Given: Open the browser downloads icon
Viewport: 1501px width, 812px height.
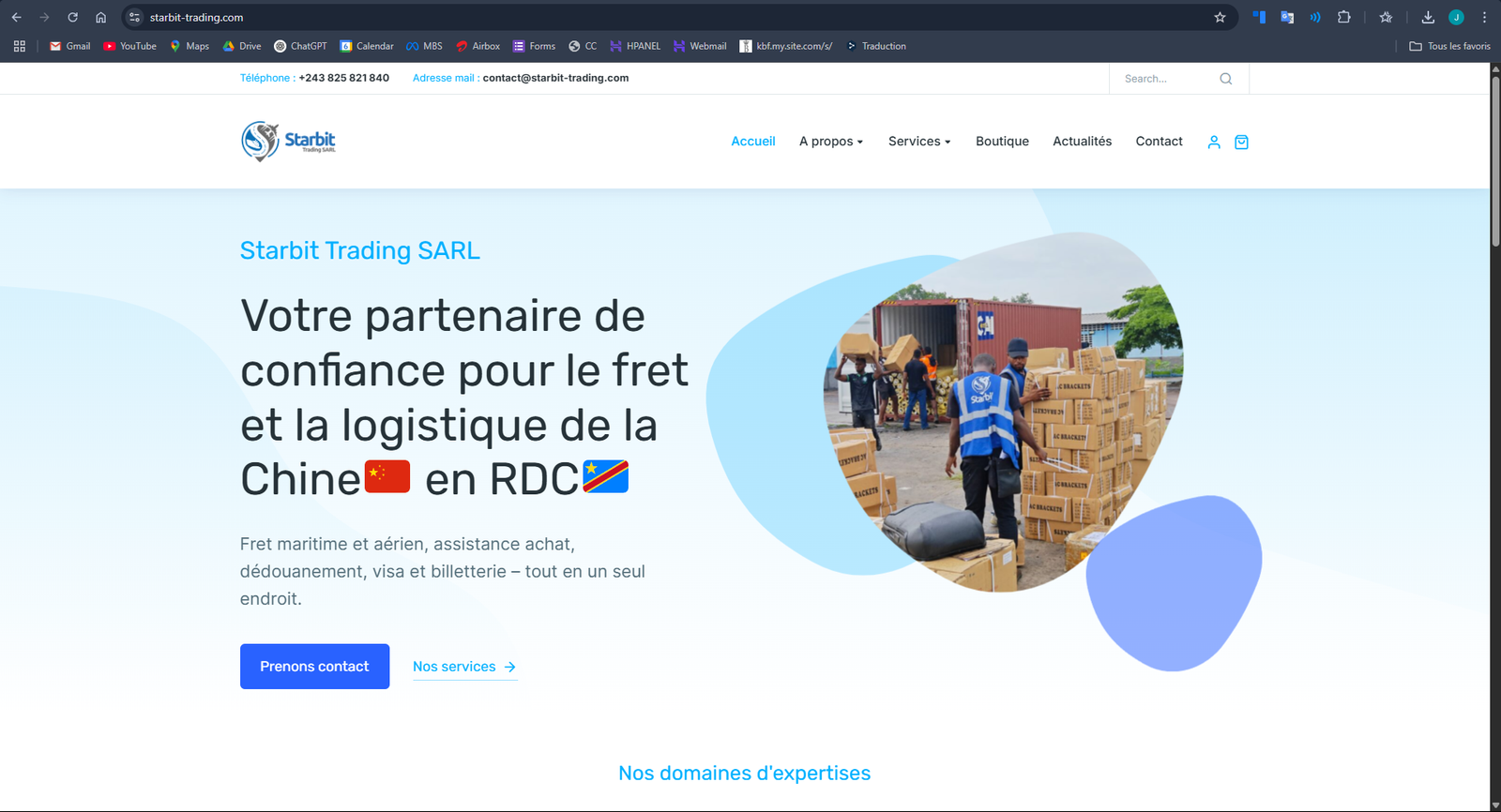Looking at the screenshot, I should click(1428, 17).
